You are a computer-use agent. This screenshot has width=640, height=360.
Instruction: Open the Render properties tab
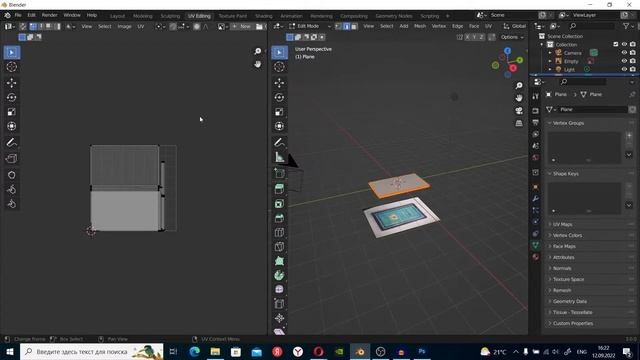click(536, 111)
